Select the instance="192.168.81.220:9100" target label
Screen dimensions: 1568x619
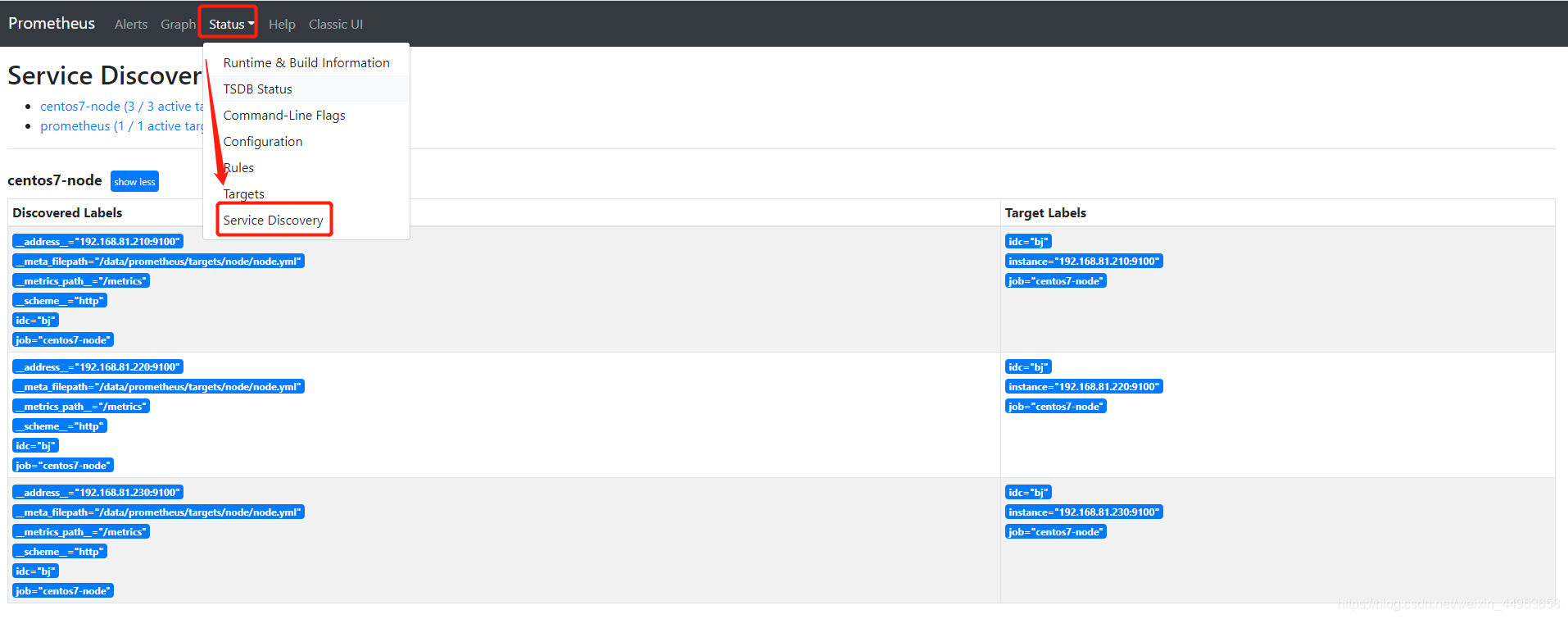[1084, 386]
